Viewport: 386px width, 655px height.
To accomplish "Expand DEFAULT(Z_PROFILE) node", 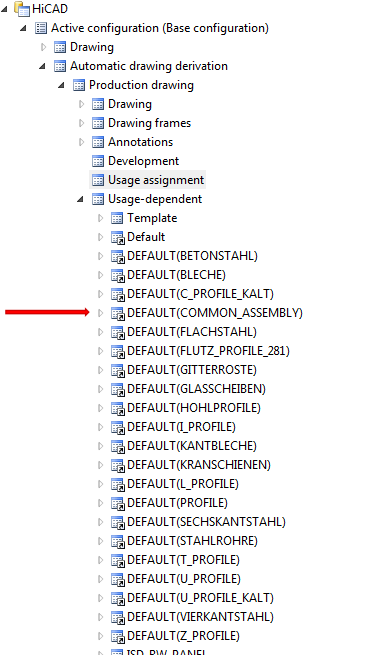I will (100, 636).
